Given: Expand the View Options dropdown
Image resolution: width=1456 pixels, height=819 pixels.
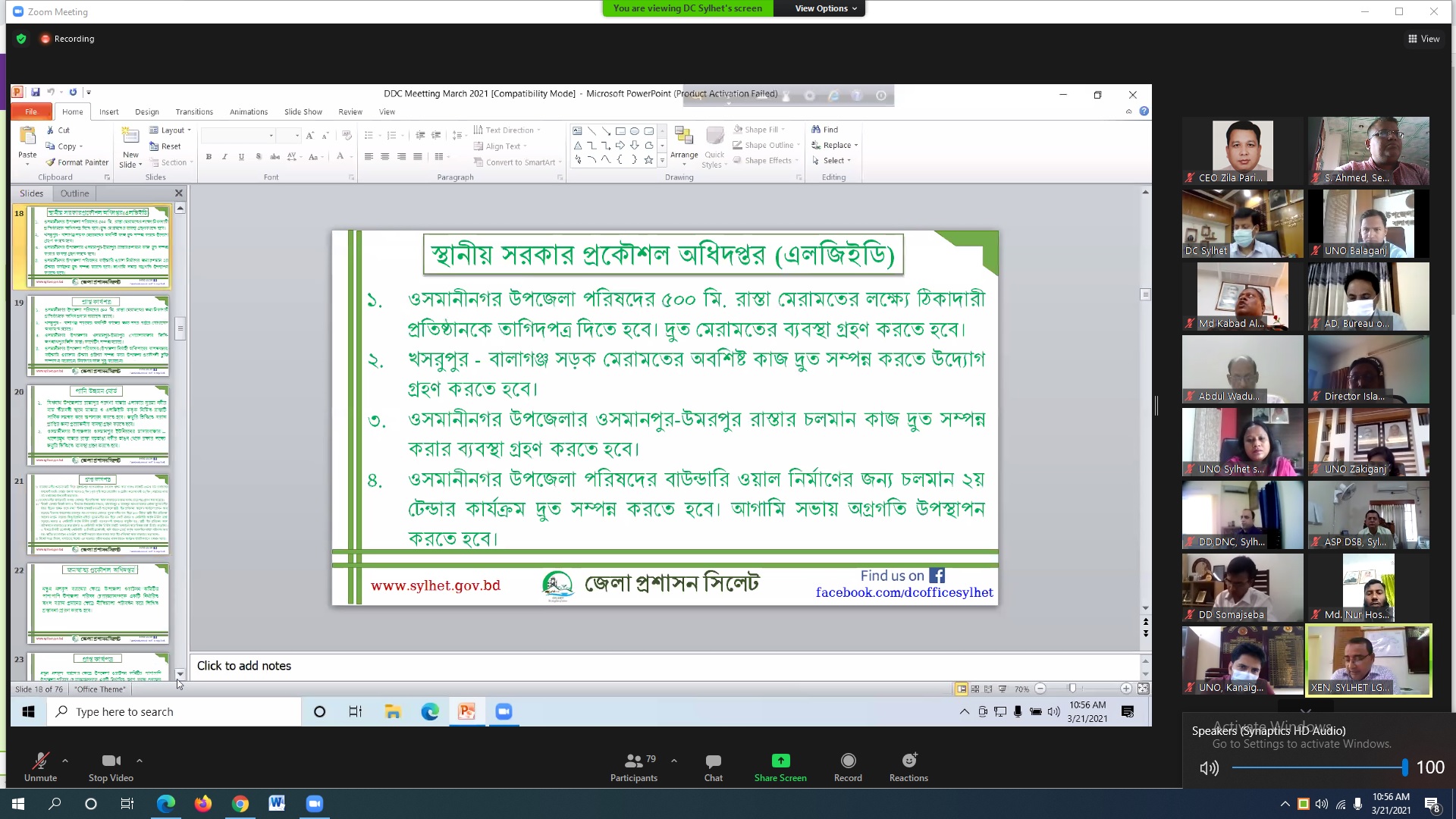Looking at the screenshot, I should pos(825,8).
